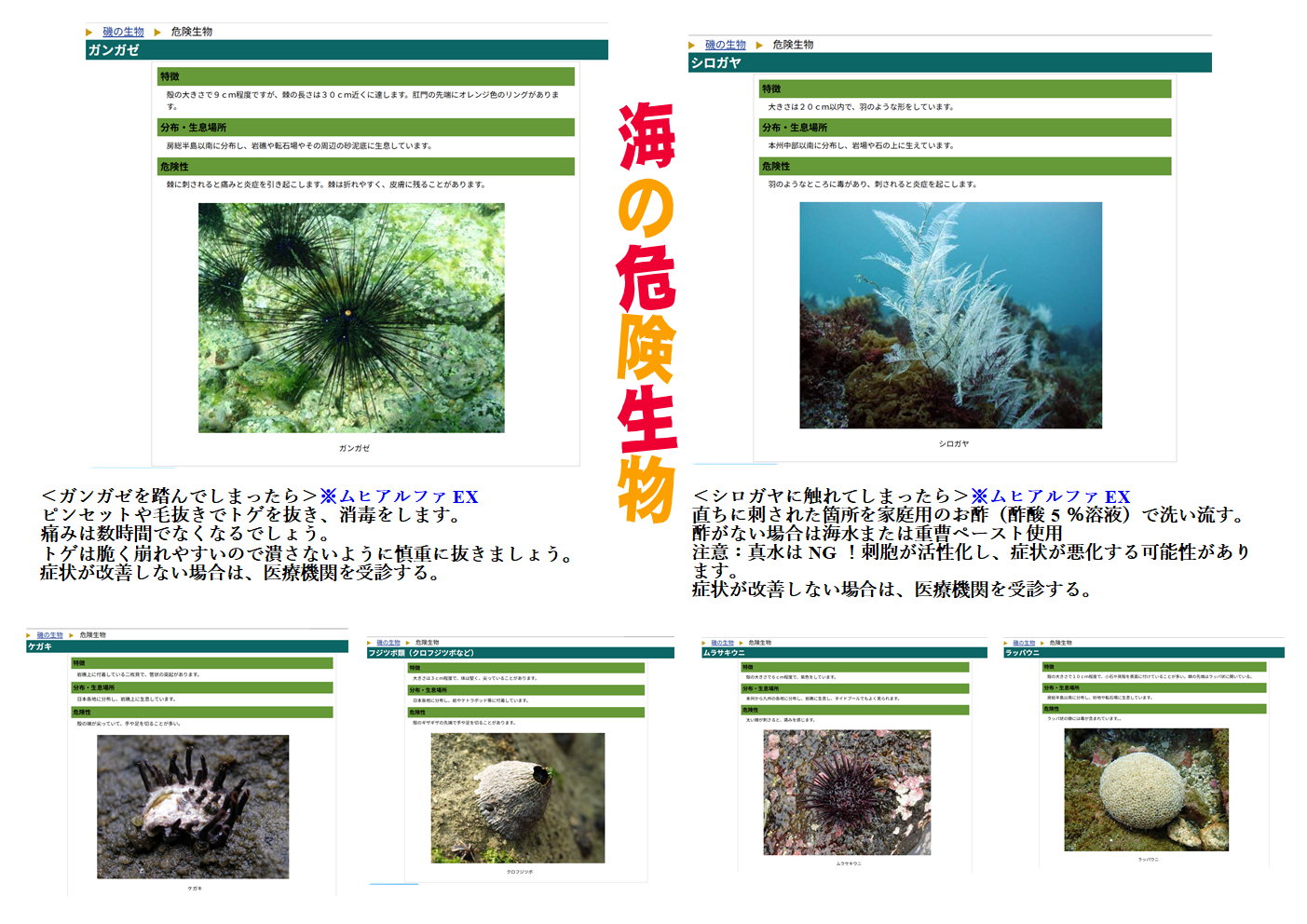
Task: Open 磯の生物 breadcrumb above ケガキ panel
Action: click(49, 635)
